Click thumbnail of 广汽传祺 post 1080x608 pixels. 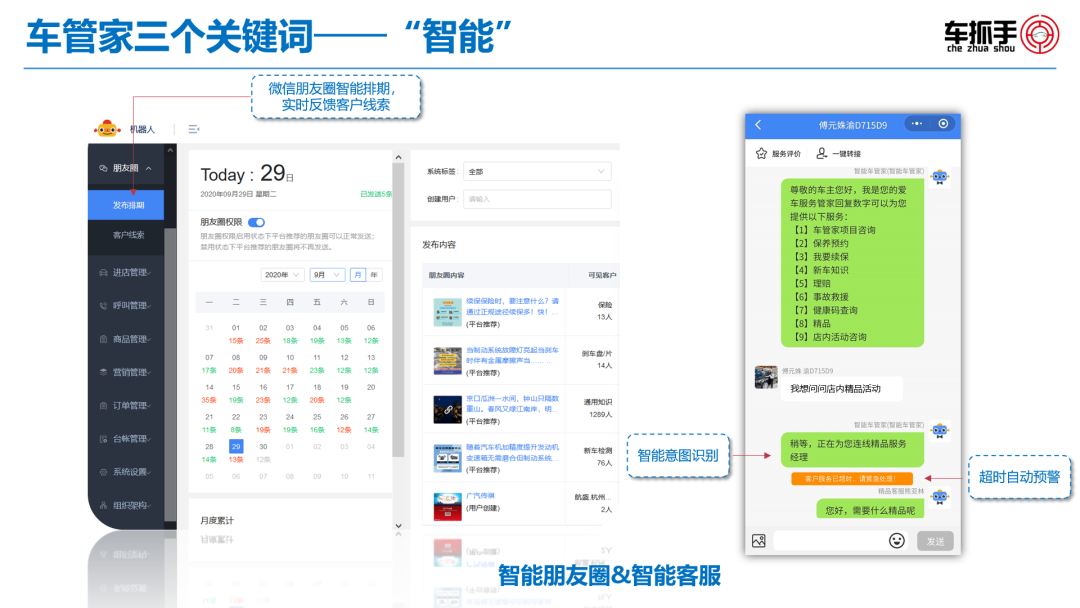tap(447, 506)
